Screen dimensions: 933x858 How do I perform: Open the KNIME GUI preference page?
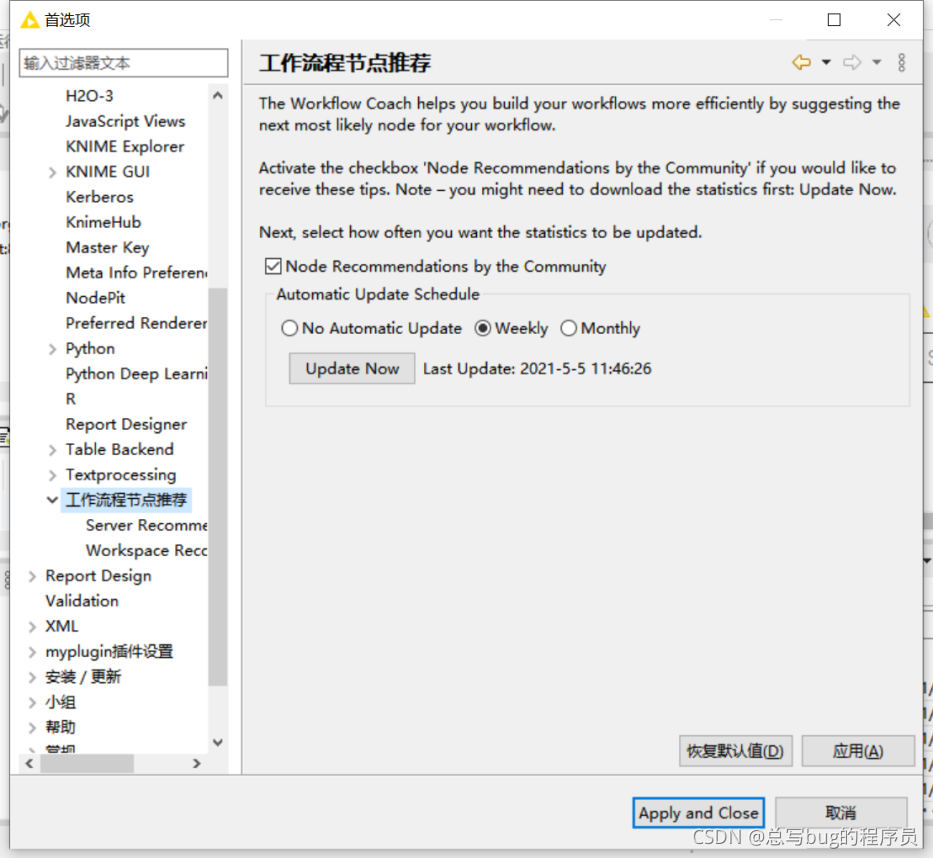[108, 172]
